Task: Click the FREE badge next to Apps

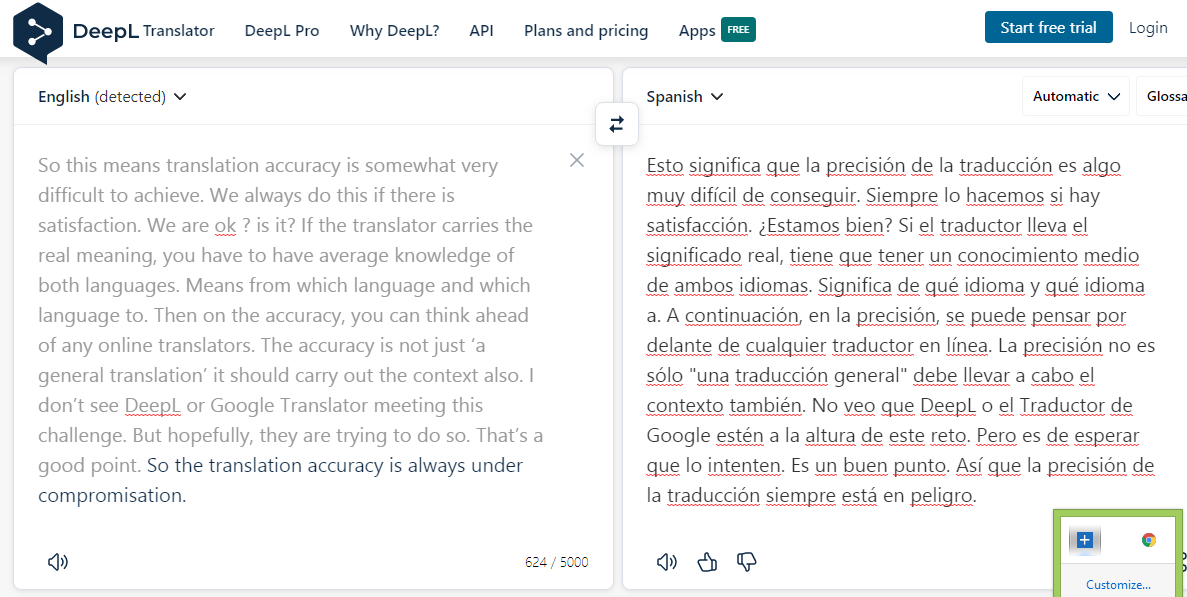Action: tap(738, 30)
